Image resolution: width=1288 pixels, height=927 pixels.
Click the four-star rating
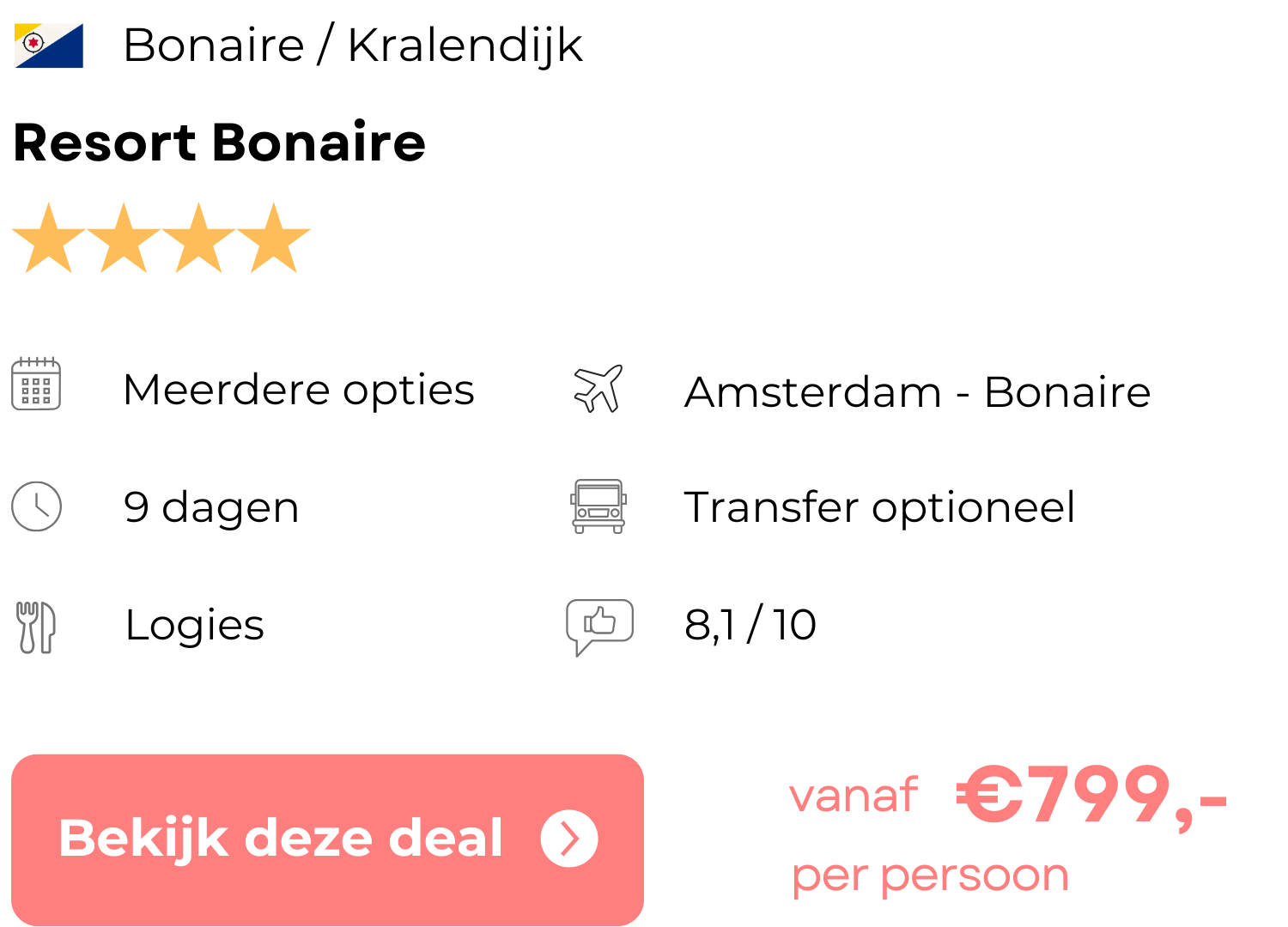[x=161, y=239]
